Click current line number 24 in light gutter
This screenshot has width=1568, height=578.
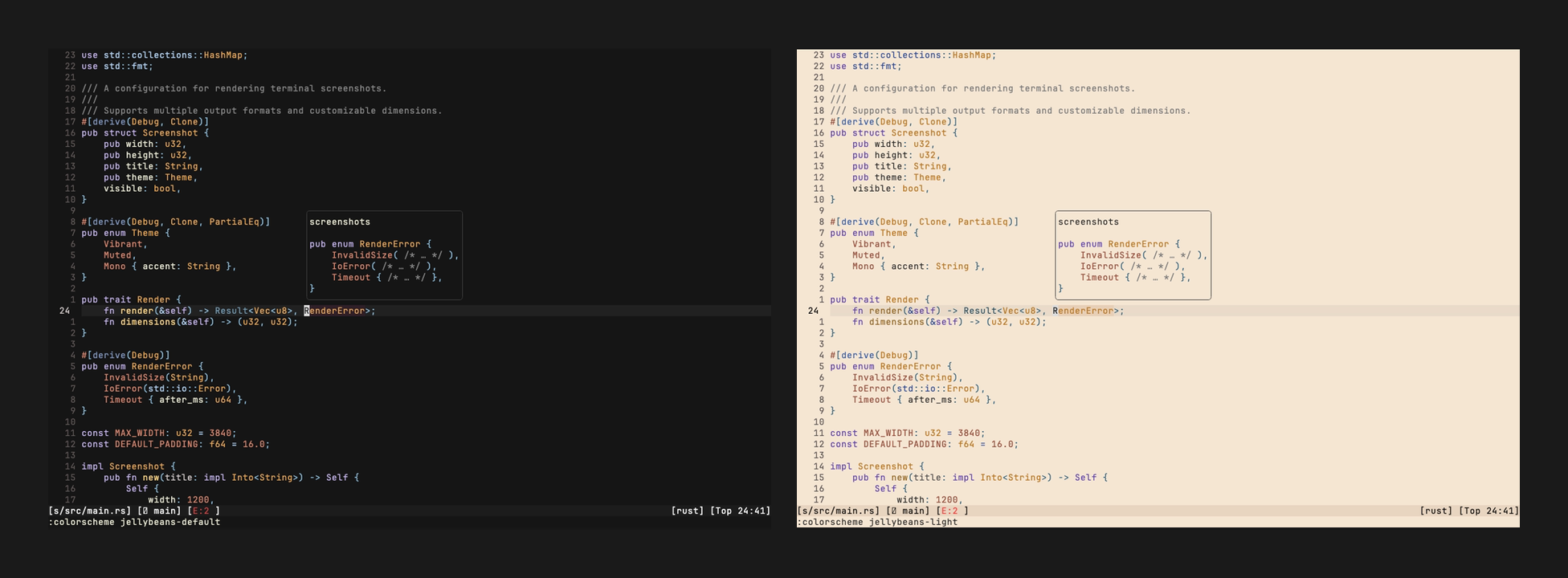(813, 311)
